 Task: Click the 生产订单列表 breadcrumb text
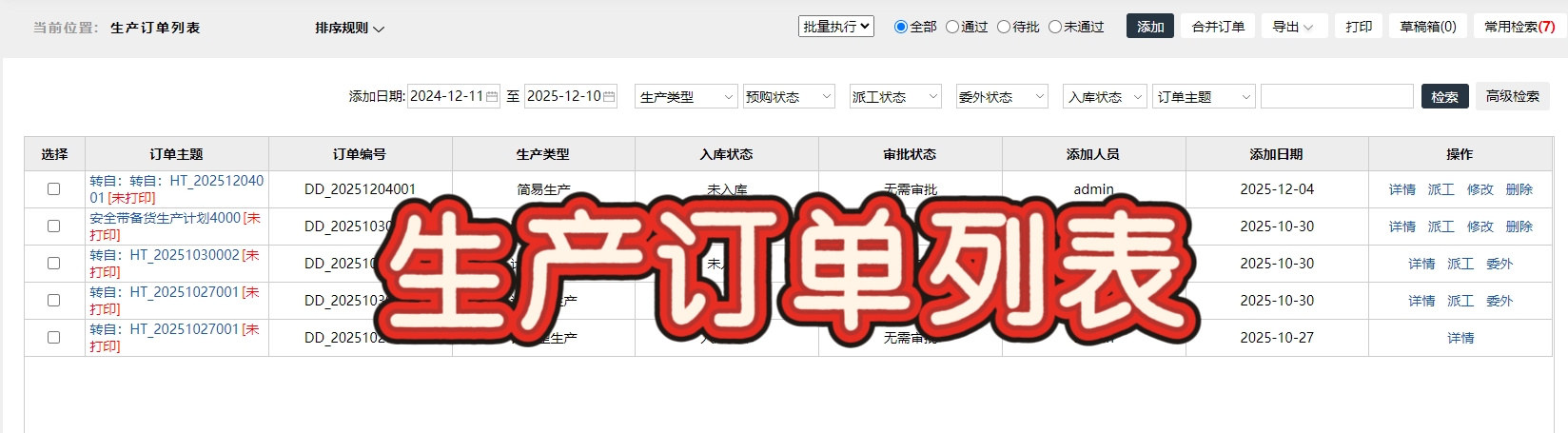[x=155, y=28]
